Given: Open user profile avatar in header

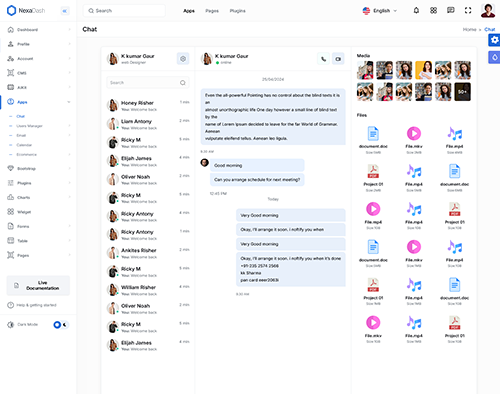Looking at the screenshot, I should [488, 10].
